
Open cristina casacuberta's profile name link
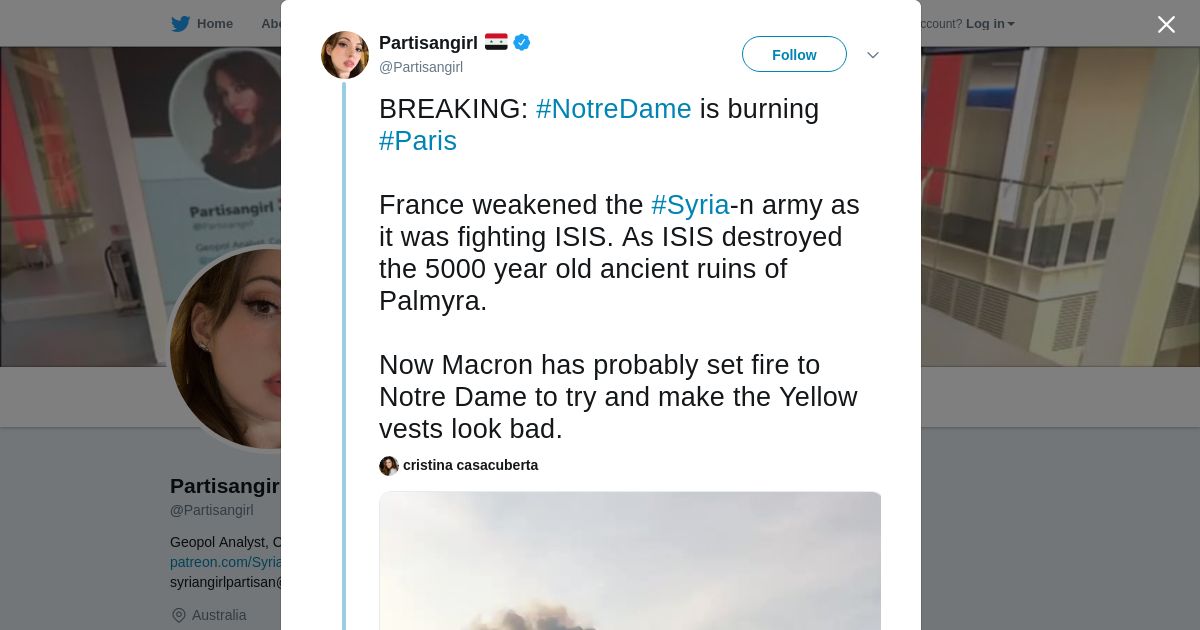pos(470,466)
